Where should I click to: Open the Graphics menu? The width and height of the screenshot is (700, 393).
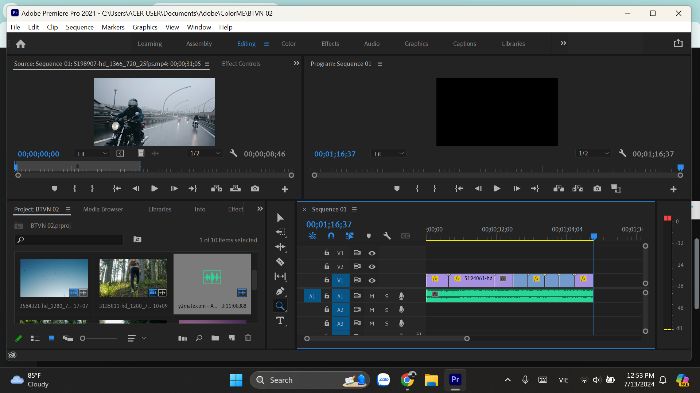point(145,27)
